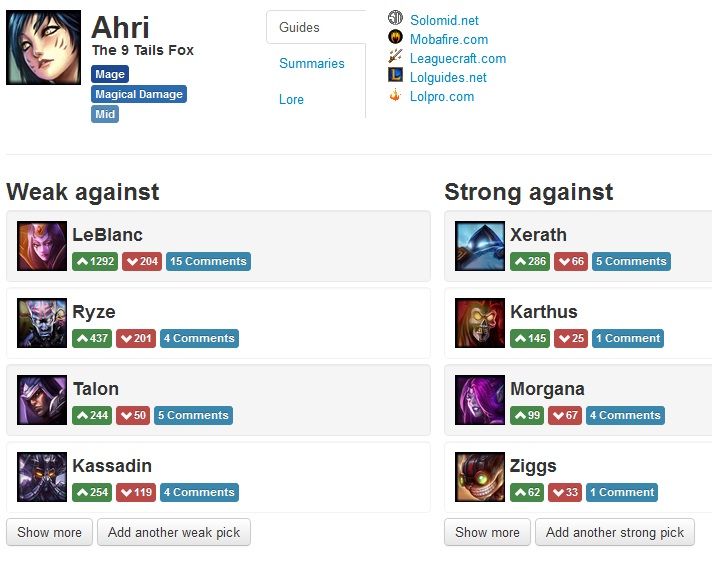The image size is (712, 576).
Task: Click Ziggs champion portrait
Action: click(480, 477)
